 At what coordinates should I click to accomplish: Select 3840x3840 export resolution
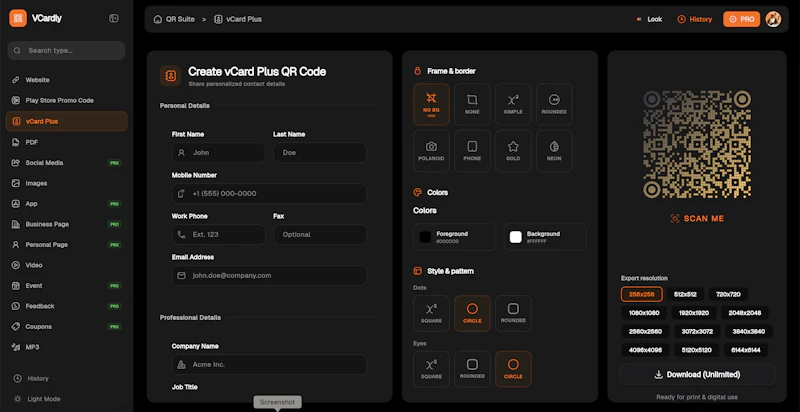pos(748,331)
